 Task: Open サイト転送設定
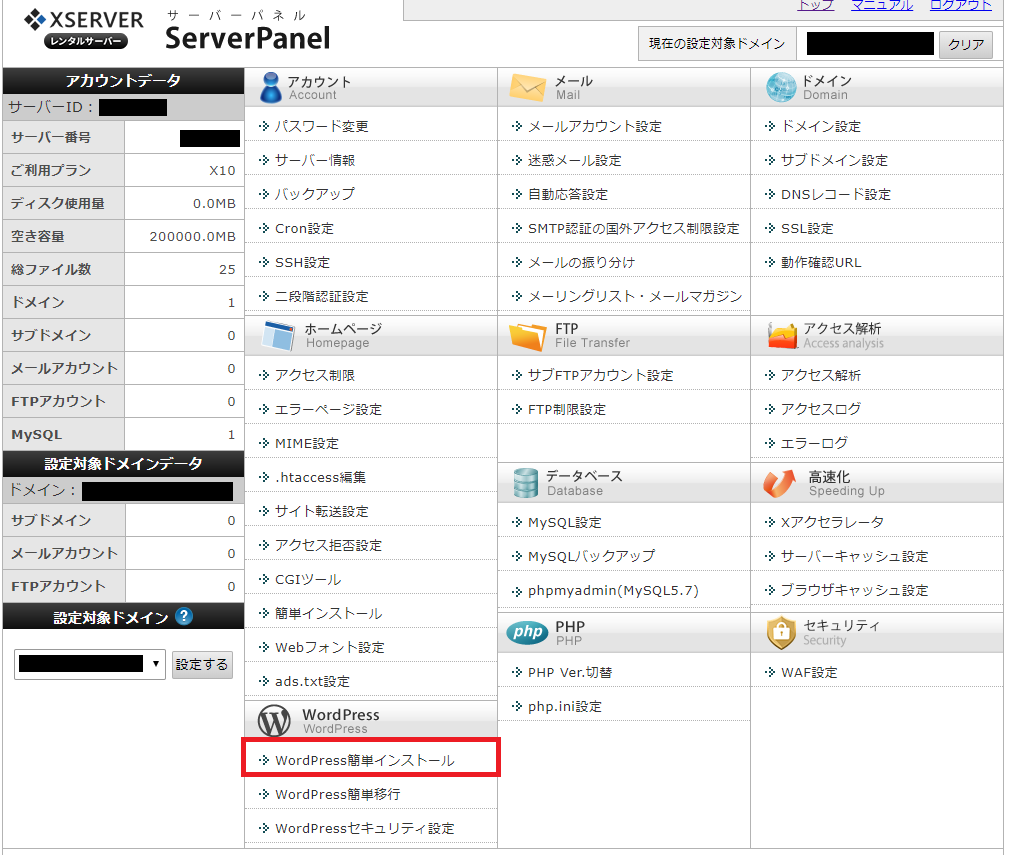pyautogui.click(x=322, y=511)
